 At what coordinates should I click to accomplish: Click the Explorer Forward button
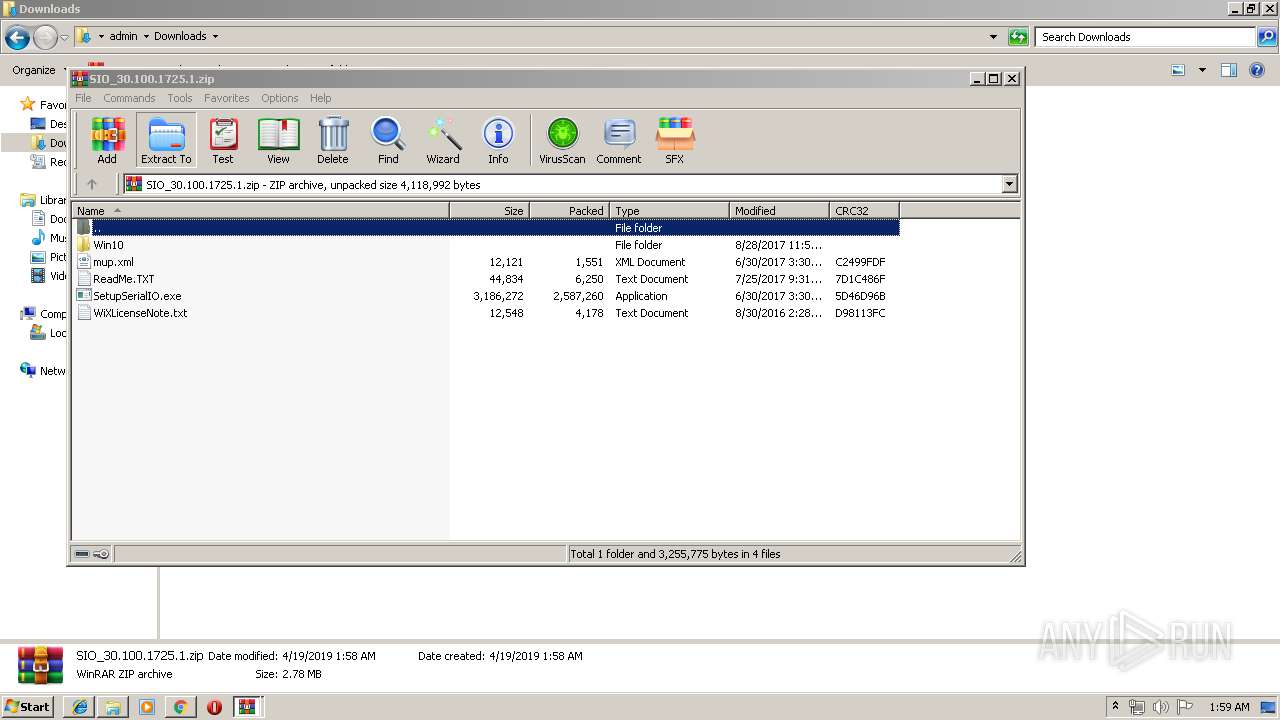tap(45, 38)
